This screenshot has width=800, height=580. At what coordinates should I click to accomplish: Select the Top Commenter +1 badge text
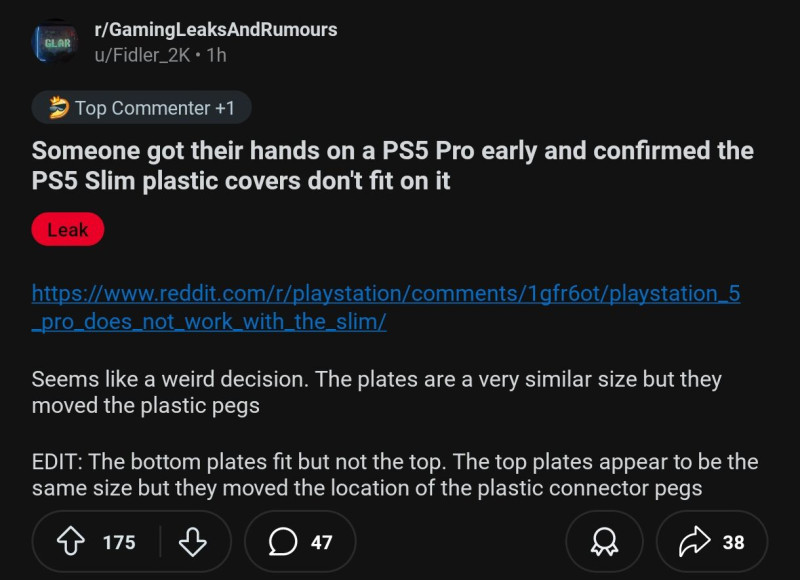tap(157, 108)
